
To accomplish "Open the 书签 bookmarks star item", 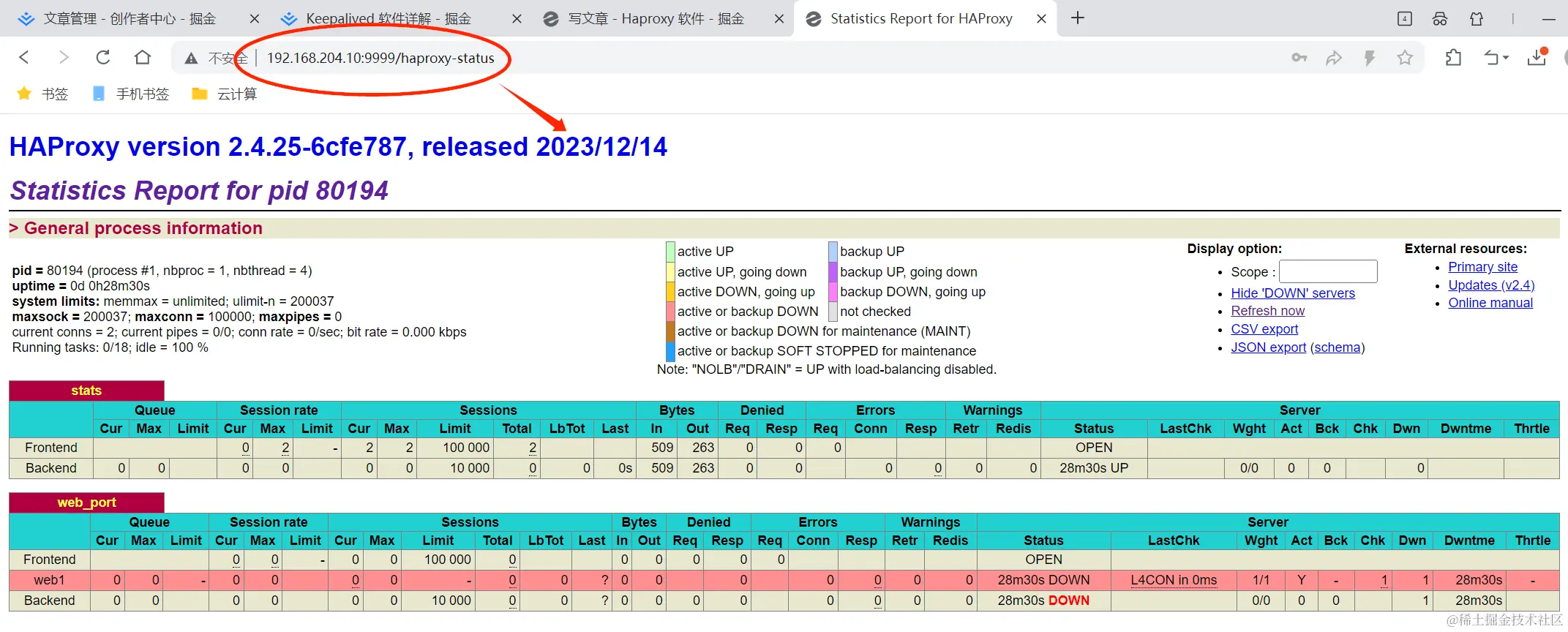I will coord(42,94).
